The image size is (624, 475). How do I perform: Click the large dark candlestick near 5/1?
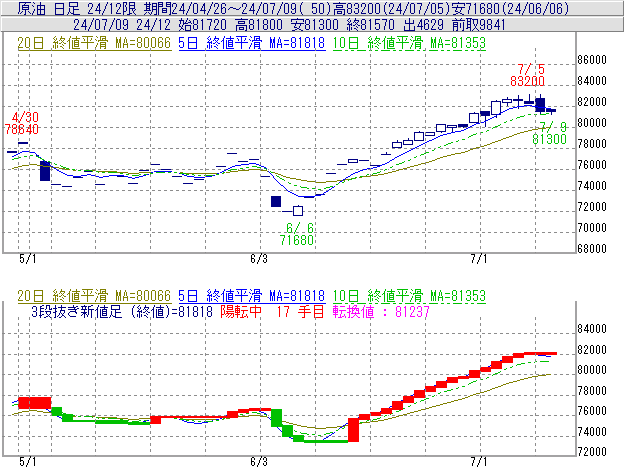pos(45,171)
